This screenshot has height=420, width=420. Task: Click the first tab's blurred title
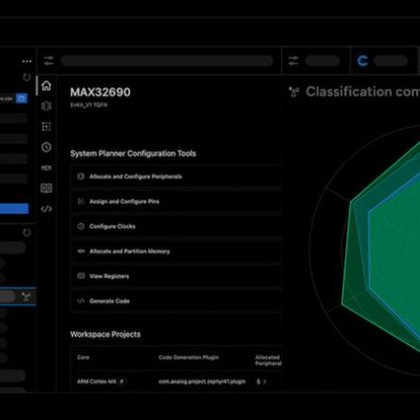click(167, 61)
